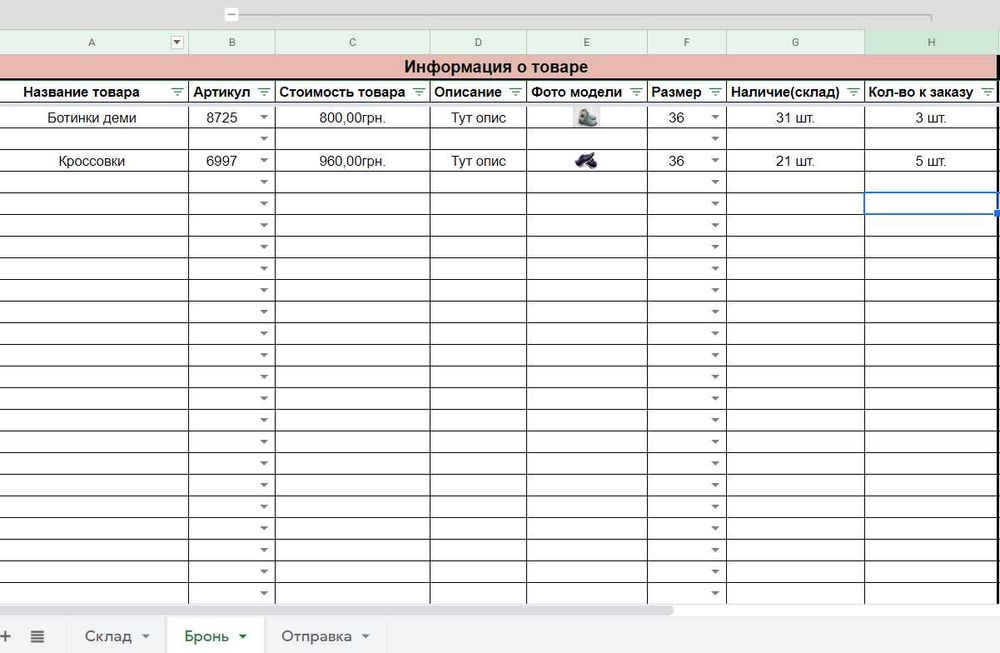Select the cell Ботинки деми
Image resolution: width=1000 pixels, height=653 pixels.
(92, 117)
